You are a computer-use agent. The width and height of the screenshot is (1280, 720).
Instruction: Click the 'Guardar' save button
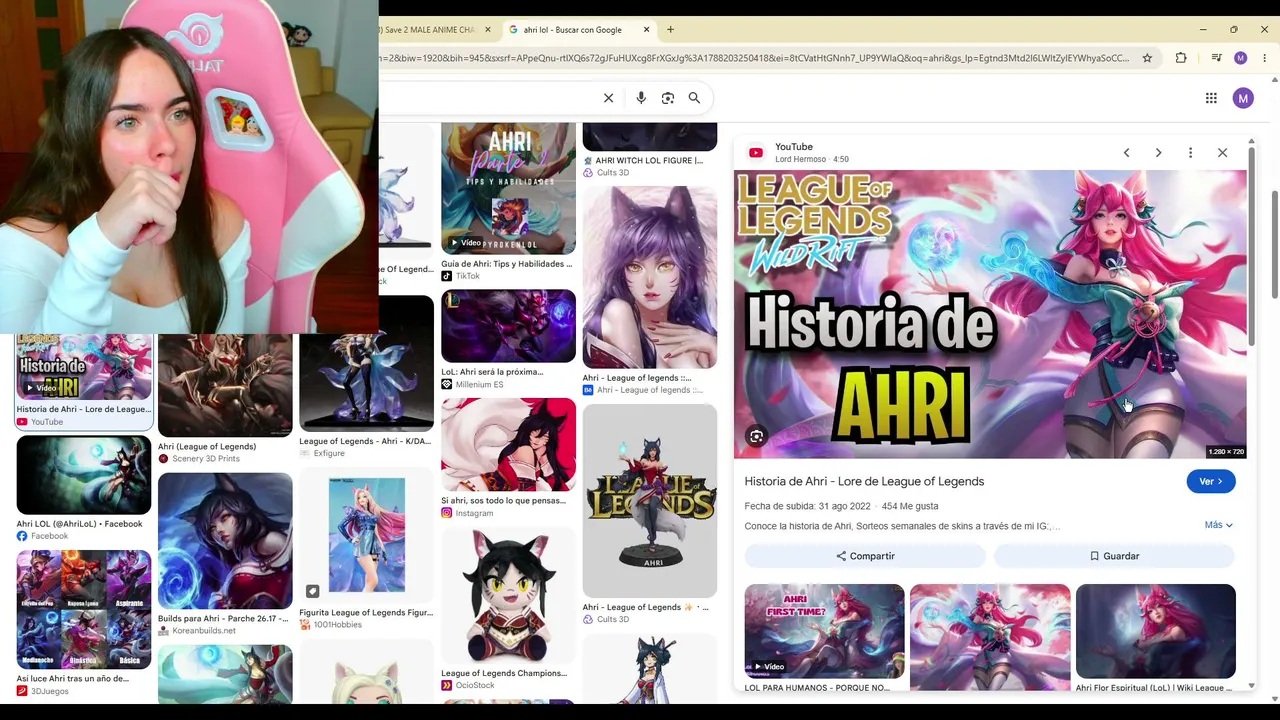coord(1114,556)
